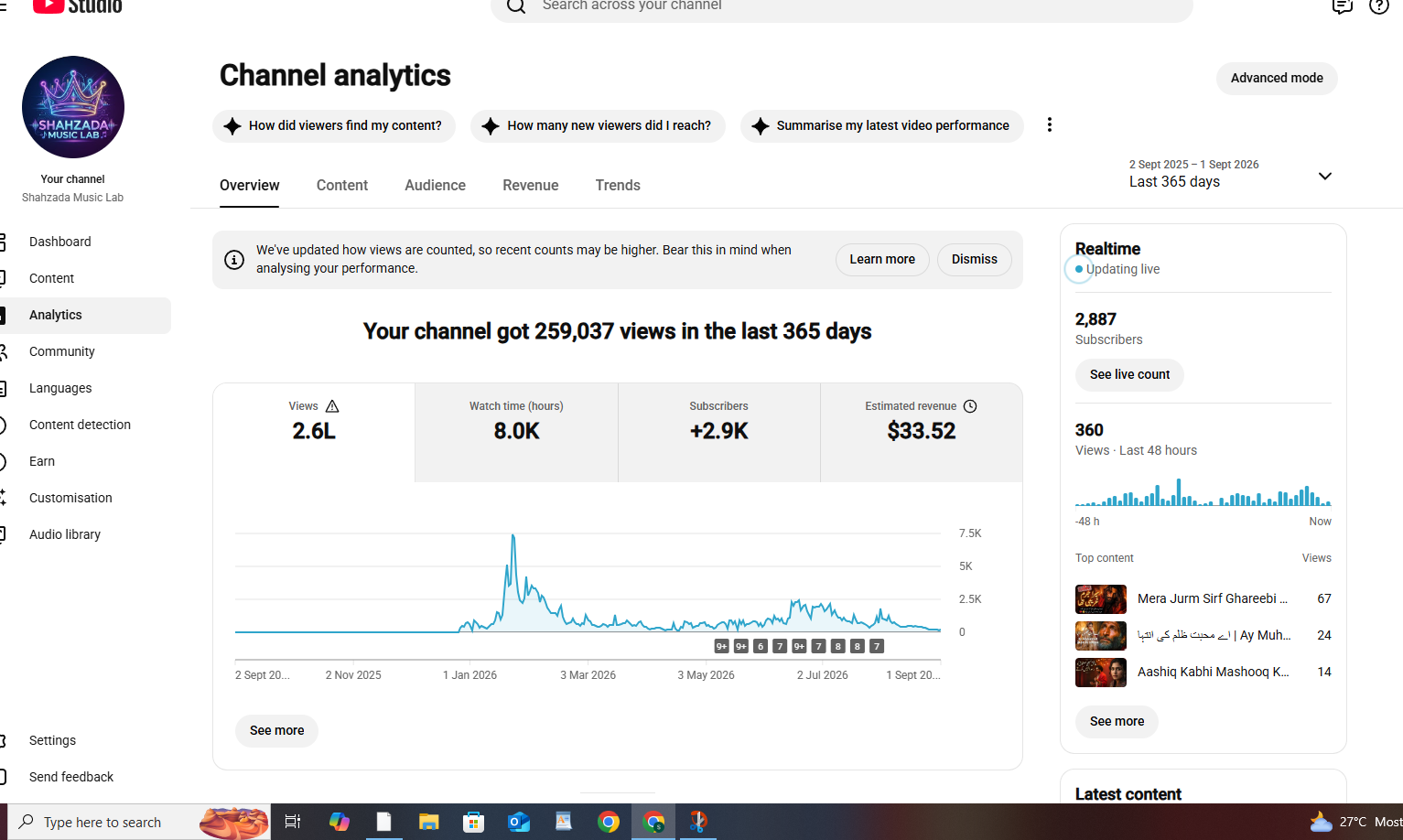Open Outlook from the taskbar
Image resolution: width=1403 pixels, height=840 pixels.
click(x=519, y=822)
